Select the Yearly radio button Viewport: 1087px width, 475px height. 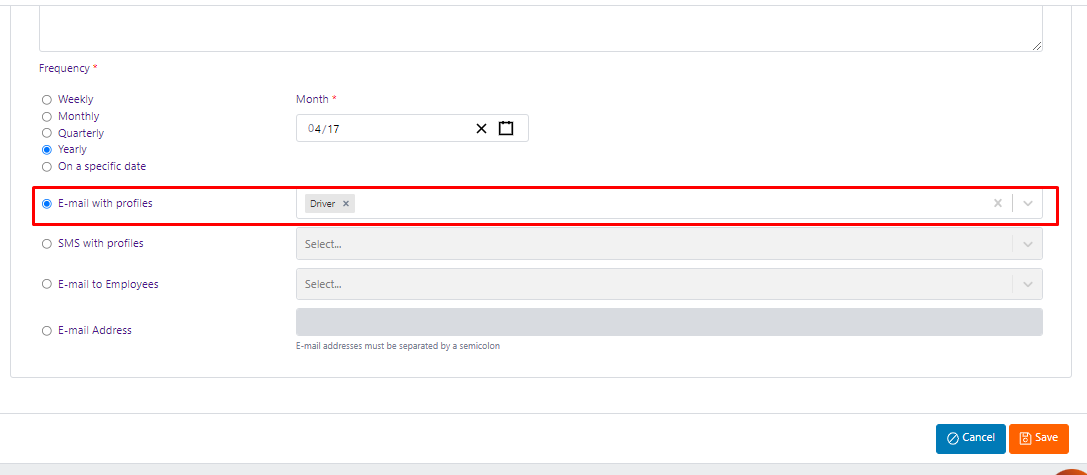[x=47, y=150]
